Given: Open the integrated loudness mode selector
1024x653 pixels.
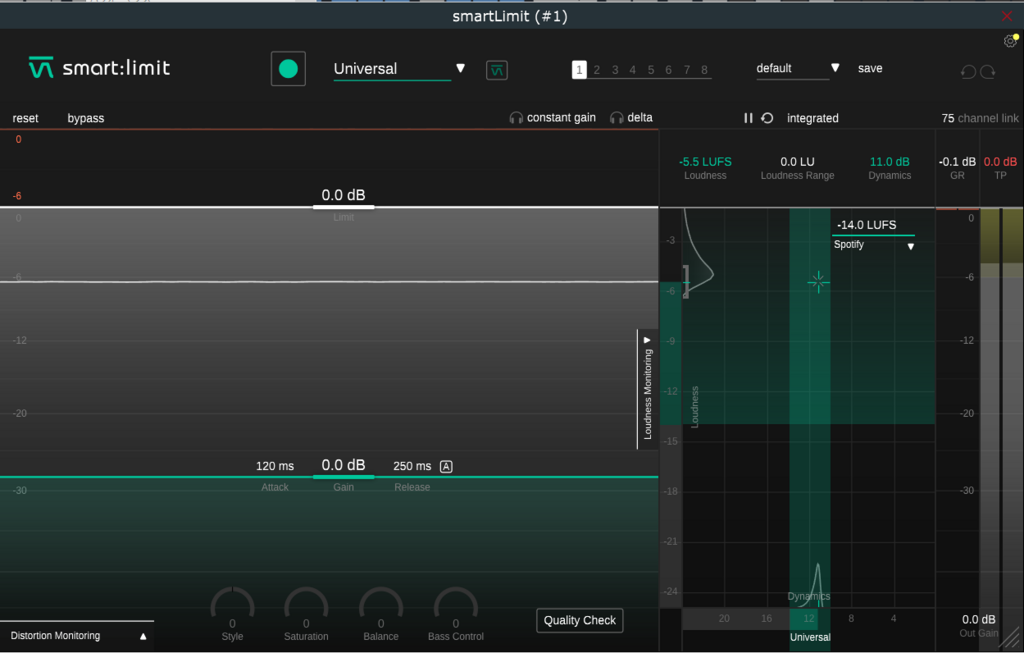Looking at the screenshot, I should click(812, 118).
